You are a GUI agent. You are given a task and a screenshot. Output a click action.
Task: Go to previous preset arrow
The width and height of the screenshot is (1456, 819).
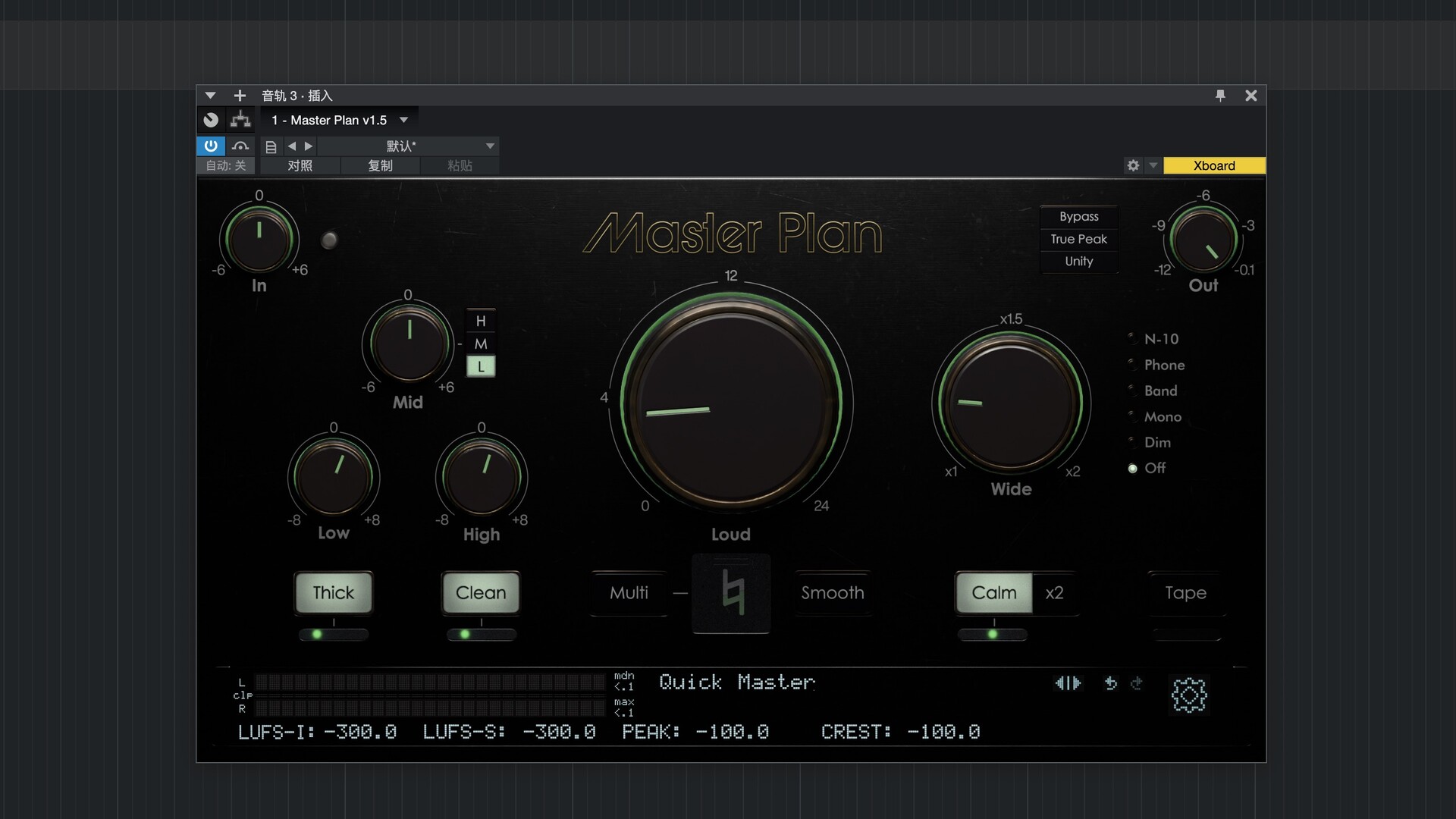292,146
